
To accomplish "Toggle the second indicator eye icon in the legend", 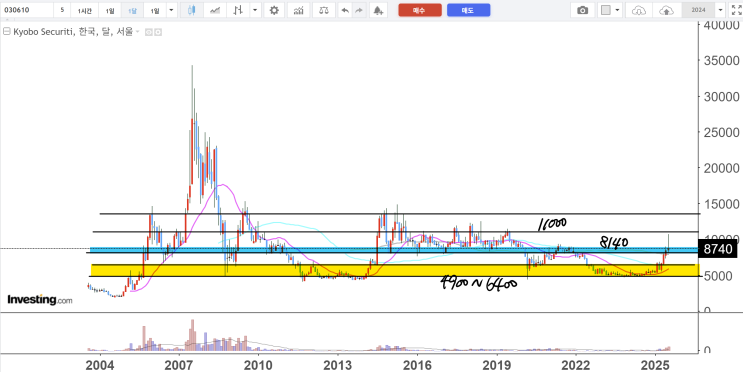I will tap(158, 32).
